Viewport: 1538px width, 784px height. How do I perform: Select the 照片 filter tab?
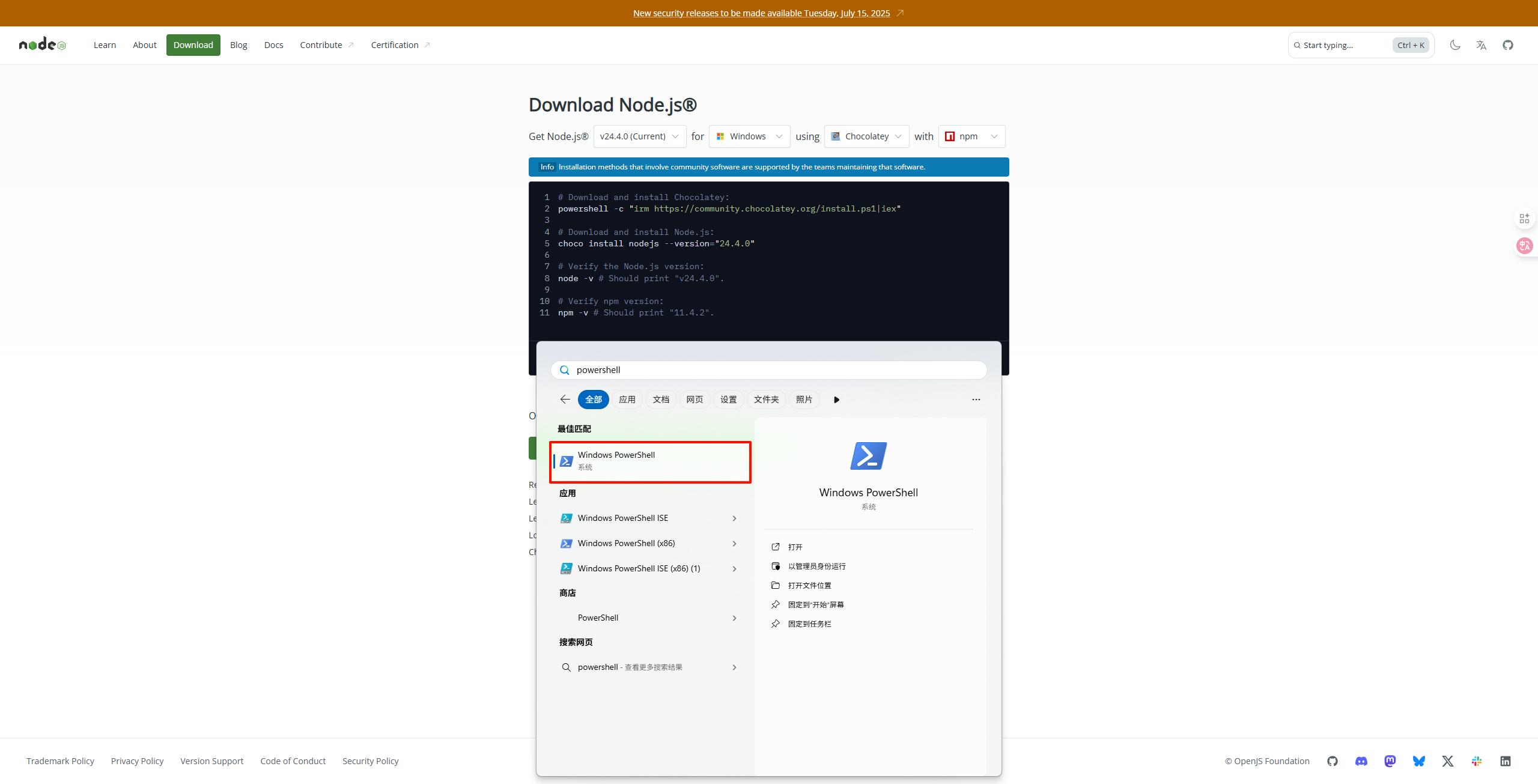point(804,400)
